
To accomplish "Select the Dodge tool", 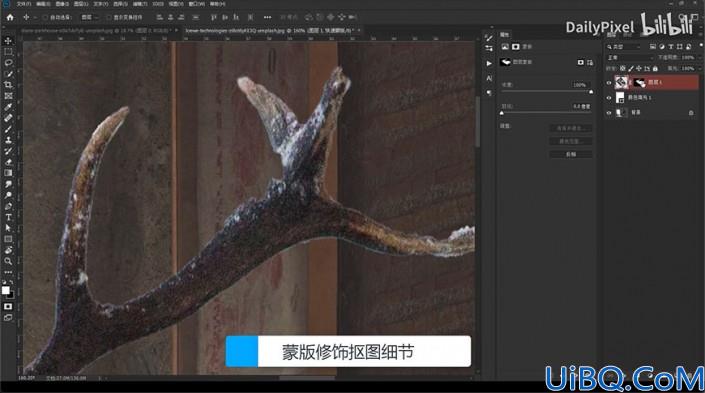I will [8, 195].
